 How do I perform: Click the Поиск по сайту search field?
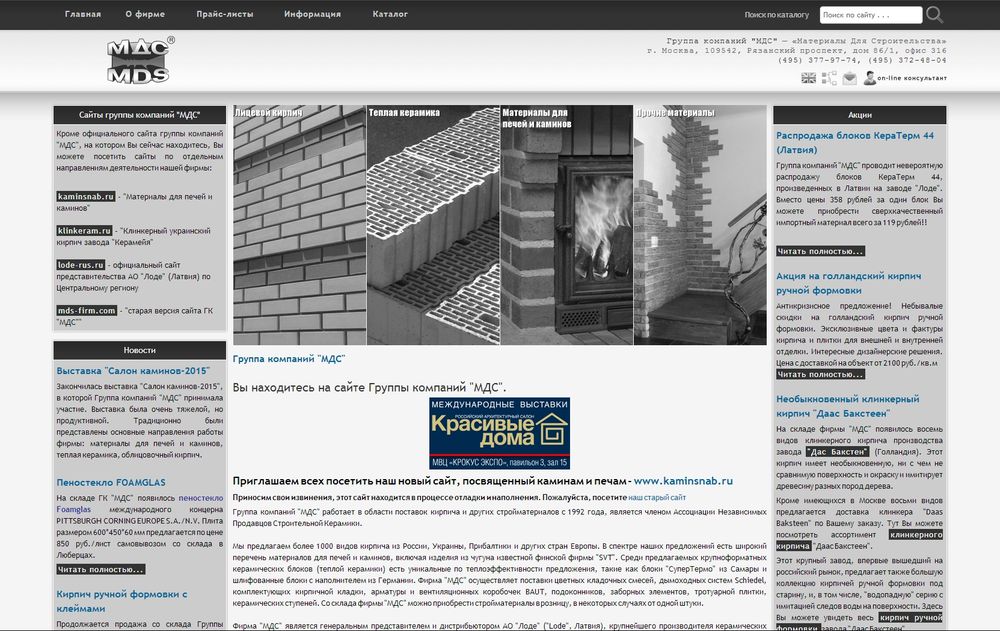(870, 15)
